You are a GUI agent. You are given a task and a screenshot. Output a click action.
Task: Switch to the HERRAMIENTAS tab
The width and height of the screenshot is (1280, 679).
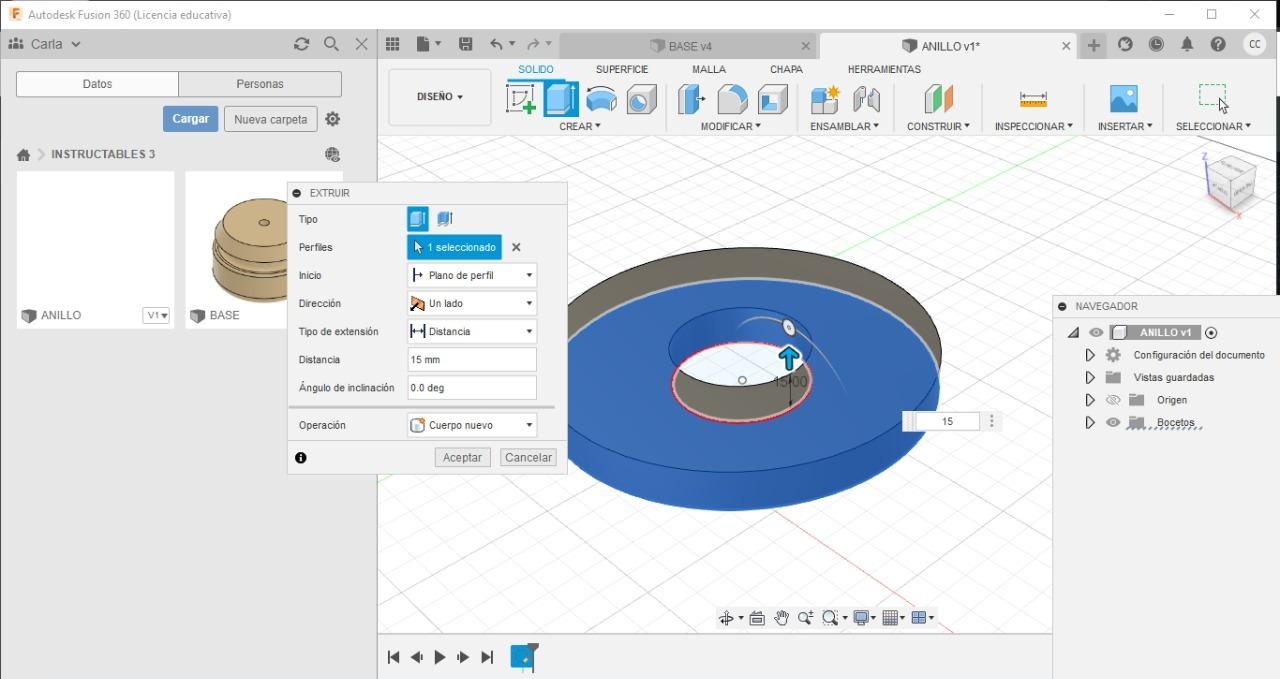884,69
